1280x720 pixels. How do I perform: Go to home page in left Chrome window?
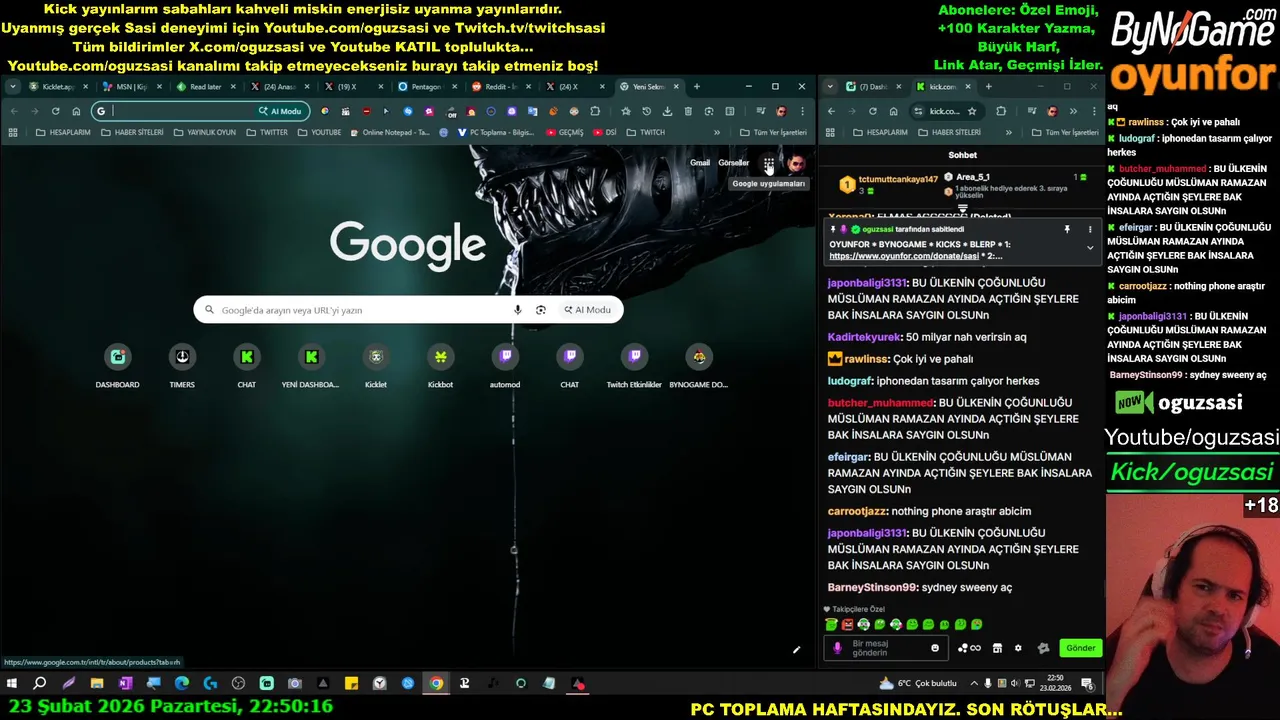[76, 111]
